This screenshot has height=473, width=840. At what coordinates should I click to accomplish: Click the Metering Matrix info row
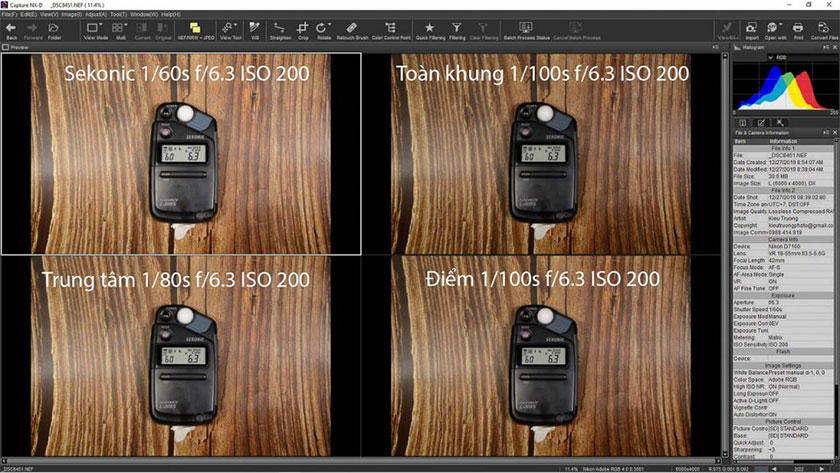pos(783,337)
